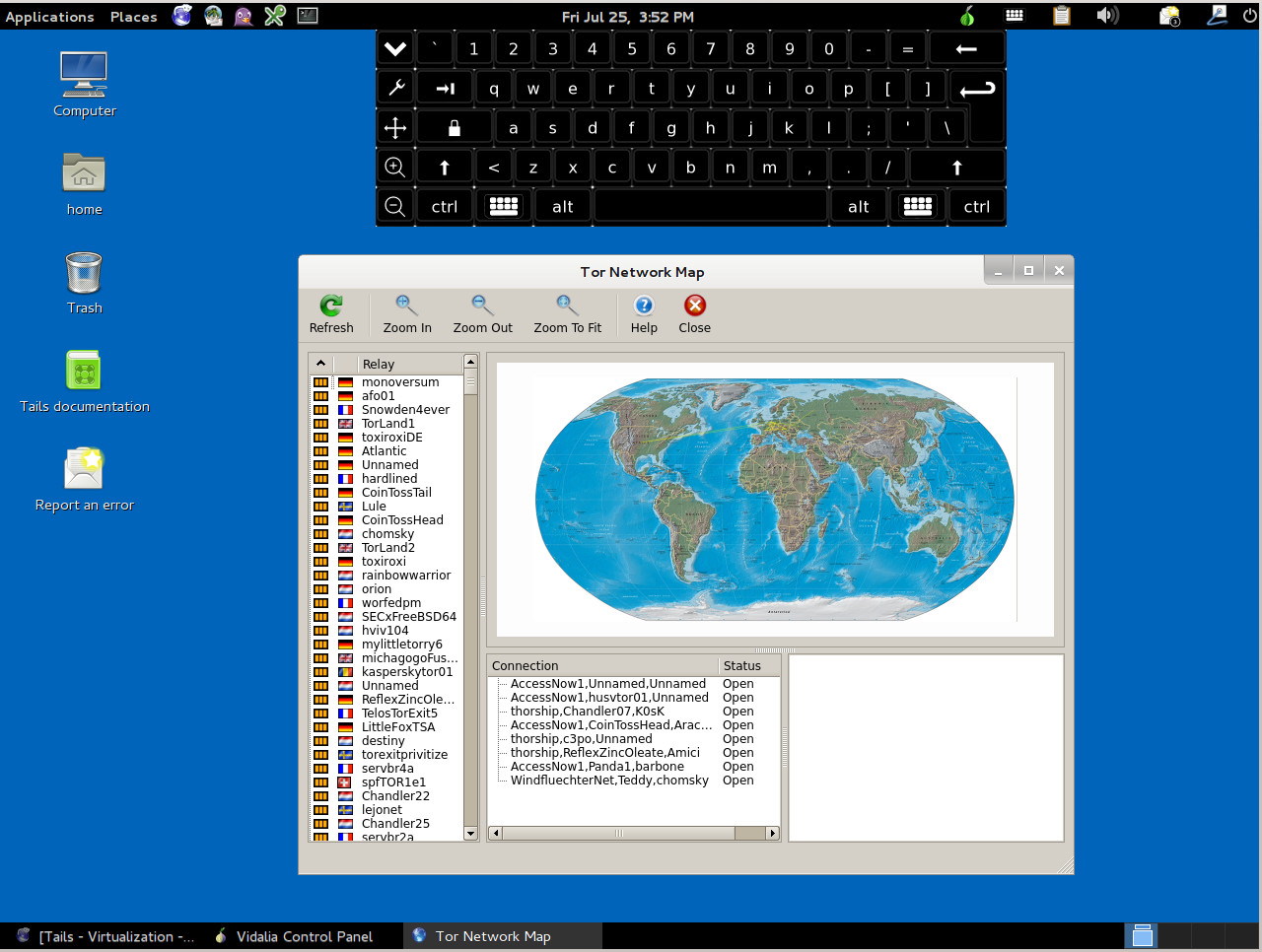This screenshot has width=1262, height=952.
Task: Click the Zoom To Fit toolbar icon
Action: [x=567, y=314]
